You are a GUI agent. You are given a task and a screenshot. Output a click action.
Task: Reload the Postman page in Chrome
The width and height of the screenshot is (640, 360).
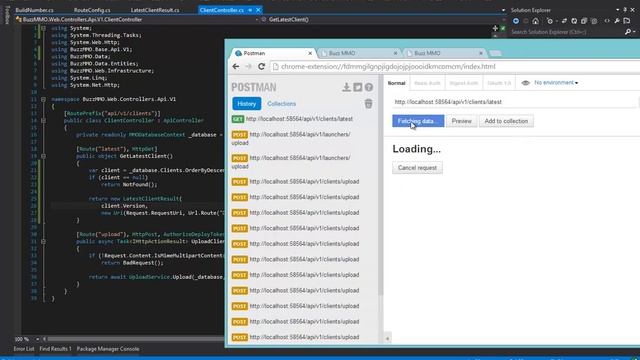tap(261, 67)
